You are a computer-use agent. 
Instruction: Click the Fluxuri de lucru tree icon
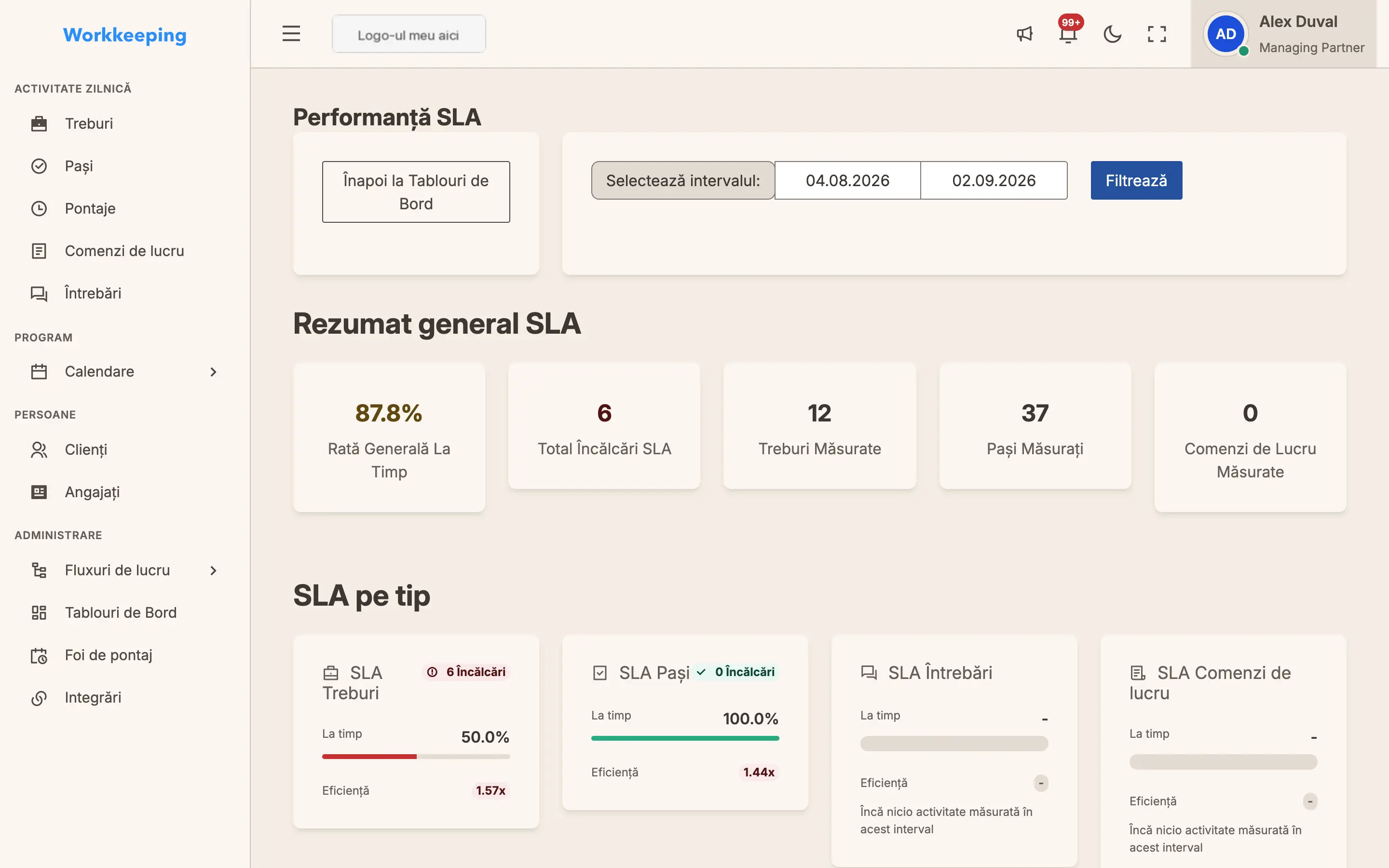39,570
